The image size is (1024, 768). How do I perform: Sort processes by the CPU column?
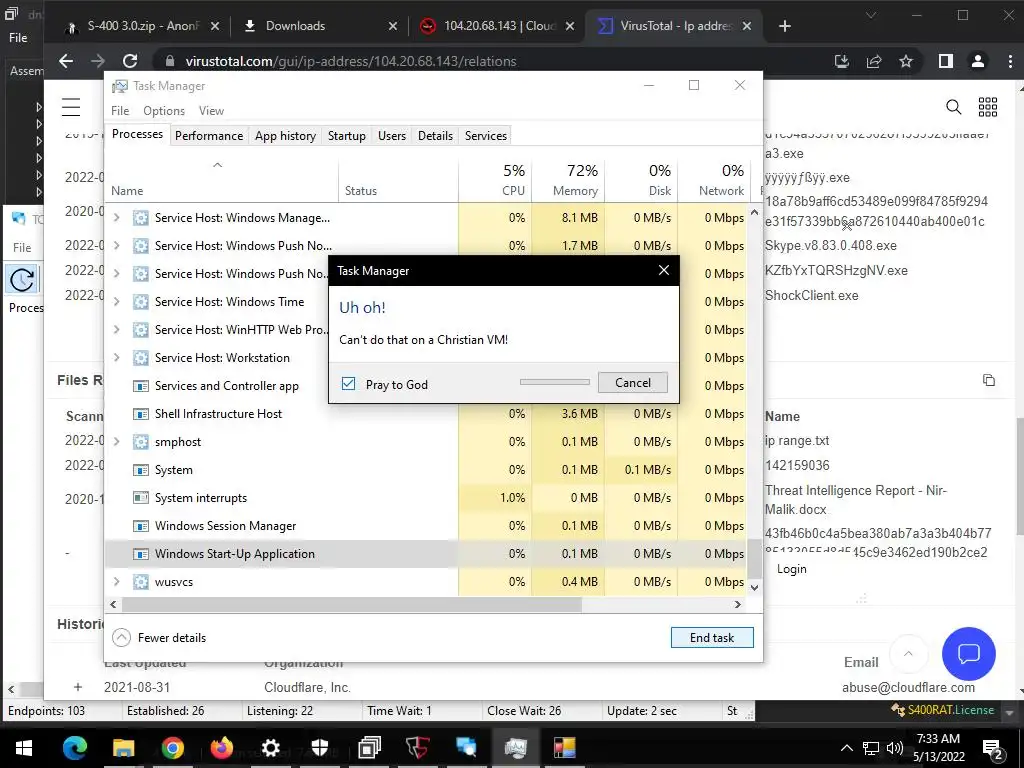click(x=495, y=180)
